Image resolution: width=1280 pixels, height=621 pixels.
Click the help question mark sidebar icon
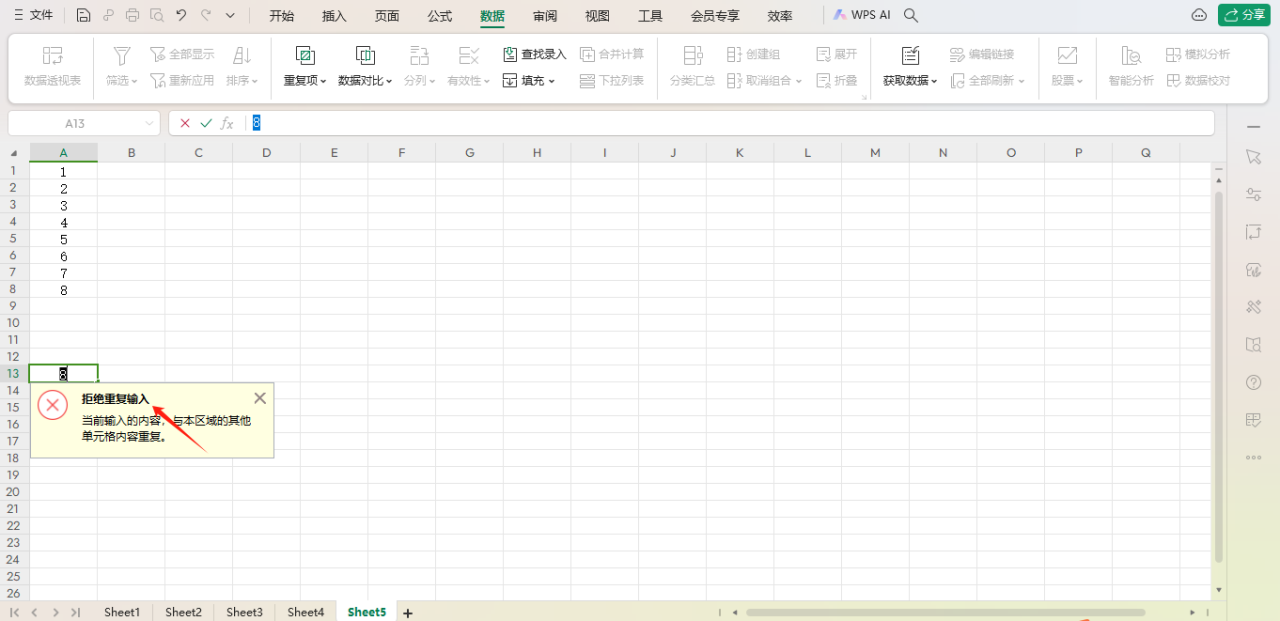point(1253,382)
